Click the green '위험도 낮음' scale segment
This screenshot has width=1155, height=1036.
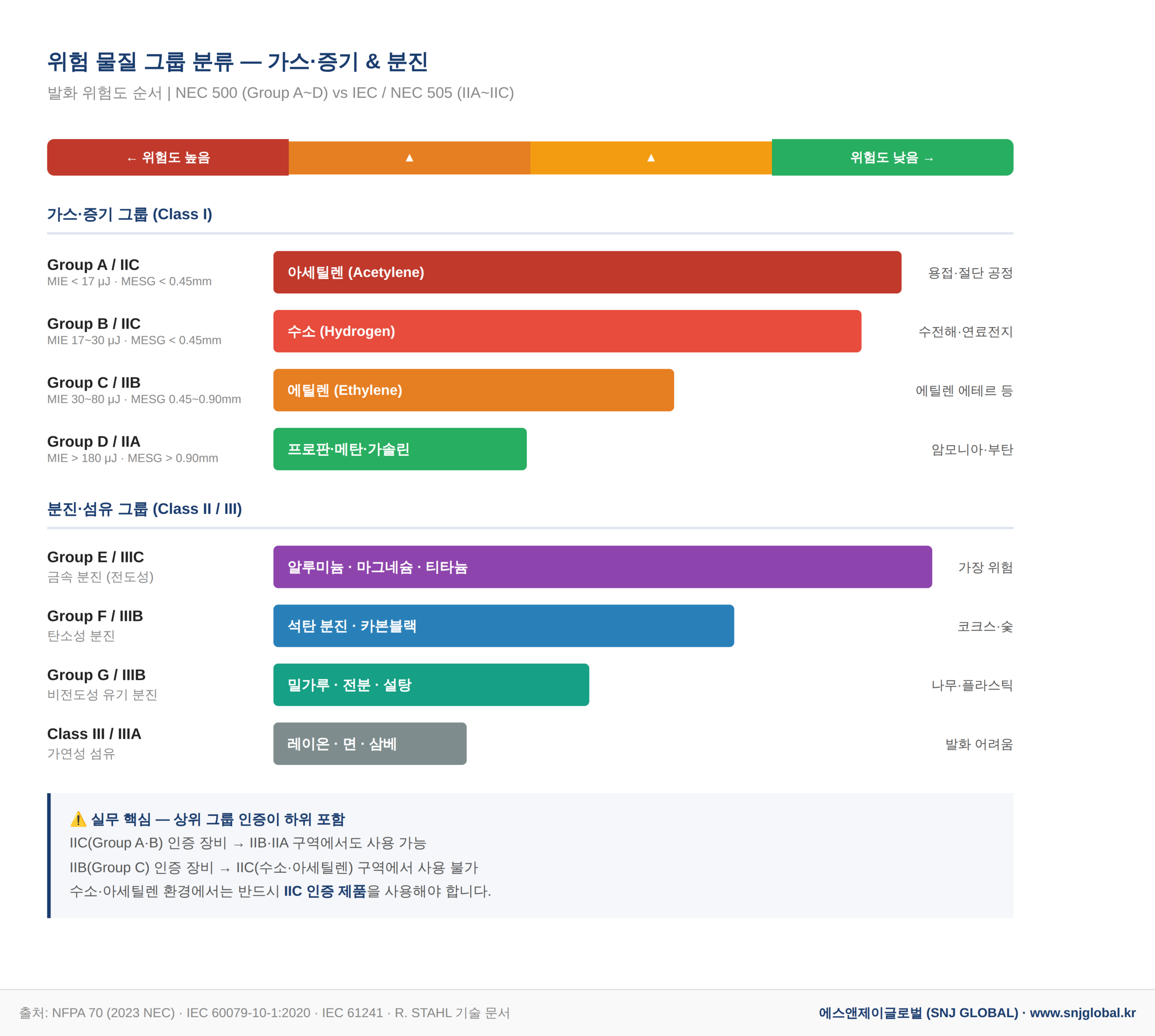pyautogui.click(x=892, y=157)
